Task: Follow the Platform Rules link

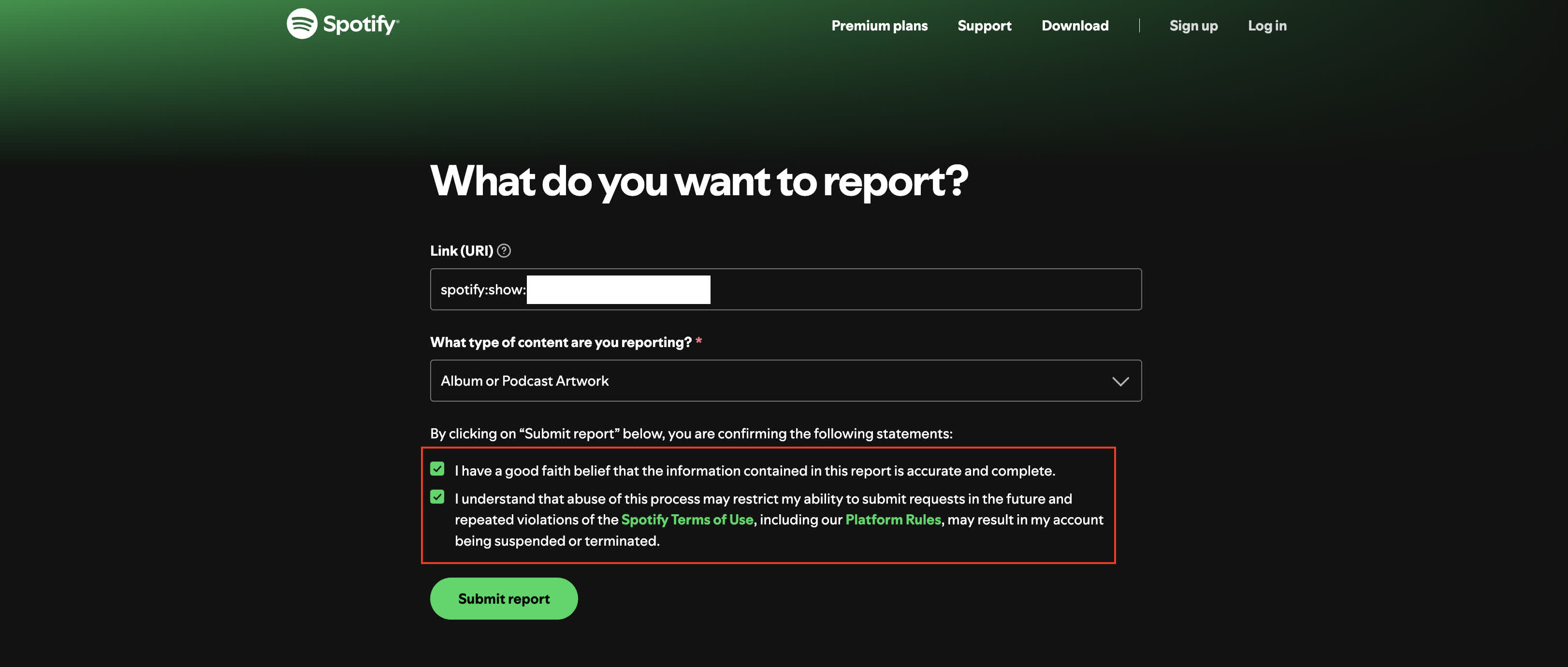Action: point(892,520)
